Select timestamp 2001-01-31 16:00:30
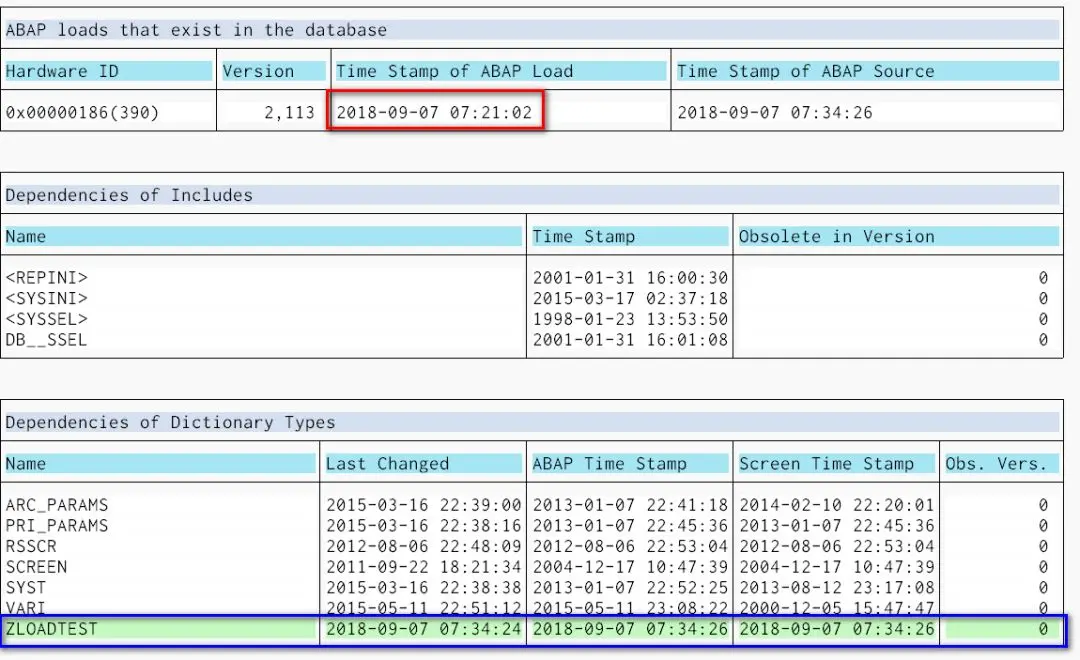 pos(630,278)
